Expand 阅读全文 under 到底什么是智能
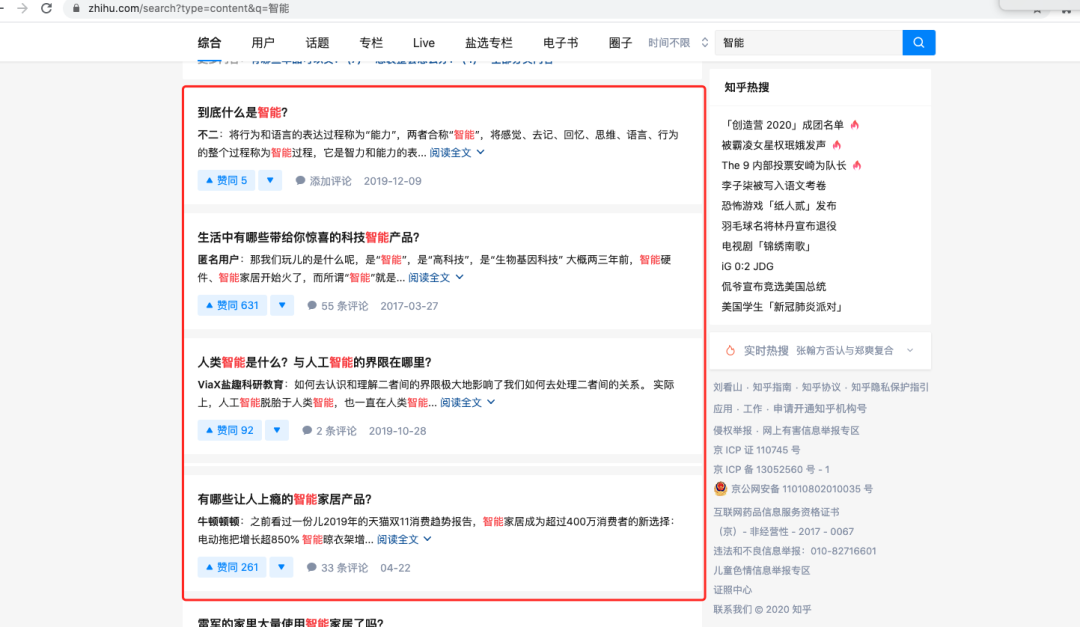This screenshot has height=627, width=1080. tap(457, 152)
